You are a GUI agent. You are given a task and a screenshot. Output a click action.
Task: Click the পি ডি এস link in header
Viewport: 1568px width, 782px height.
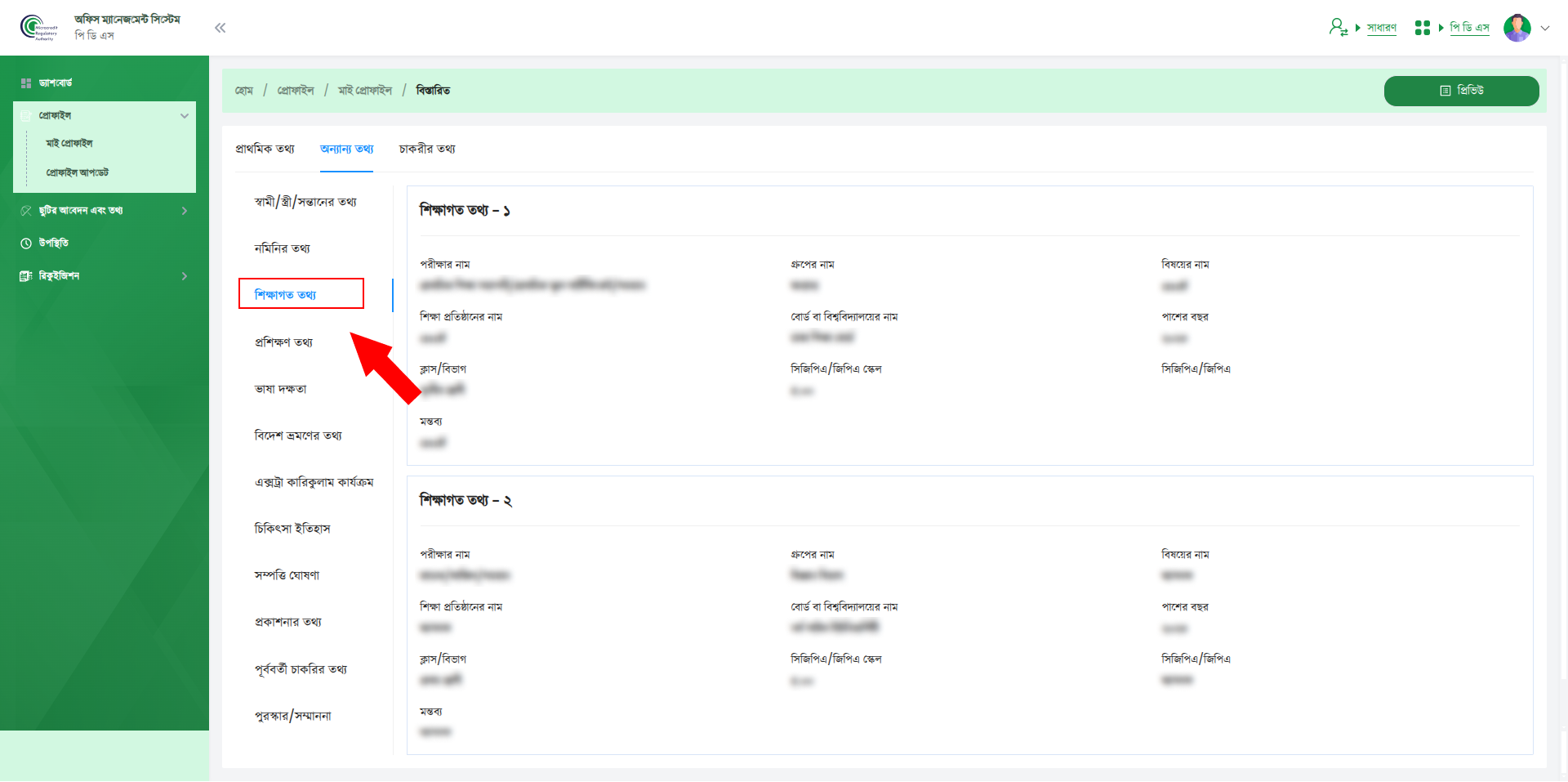click(1469, 28)
